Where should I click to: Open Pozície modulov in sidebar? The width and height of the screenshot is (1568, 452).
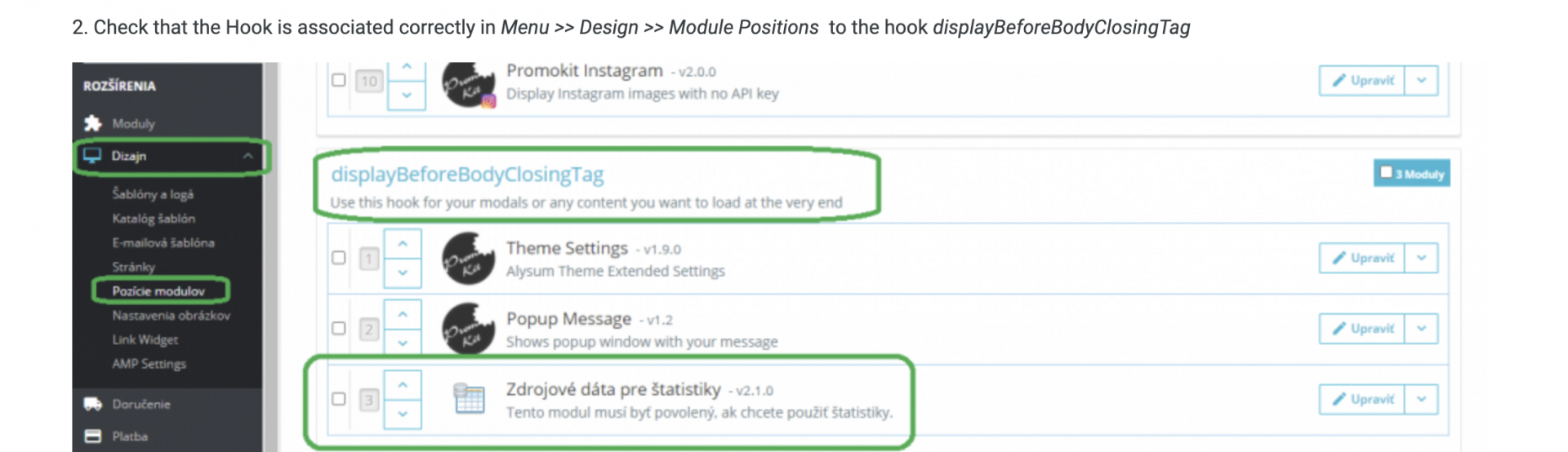coord(158,291)
